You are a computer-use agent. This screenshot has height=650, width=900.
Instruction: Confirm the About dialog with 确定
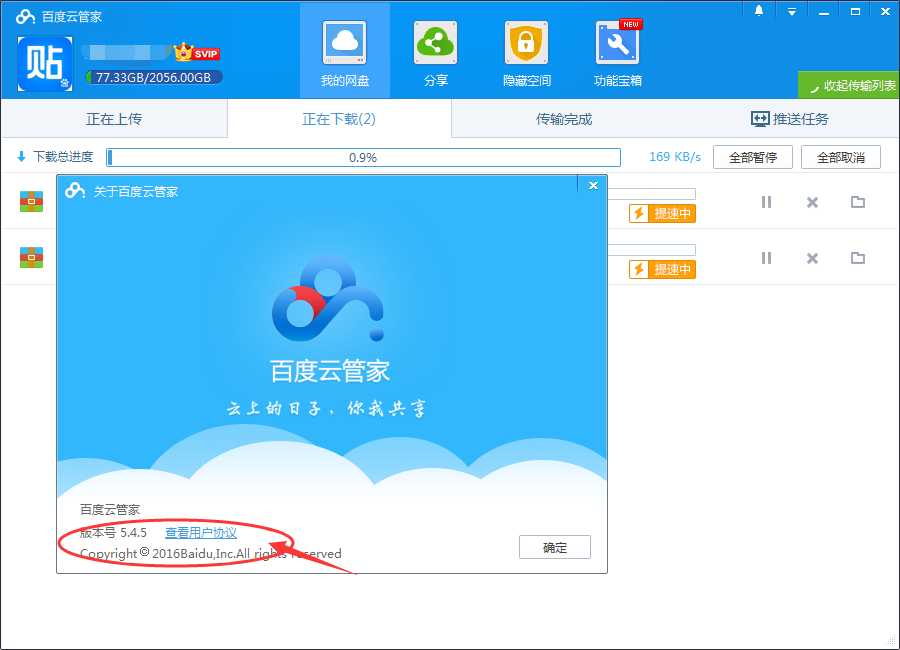(x=554, y=547)
